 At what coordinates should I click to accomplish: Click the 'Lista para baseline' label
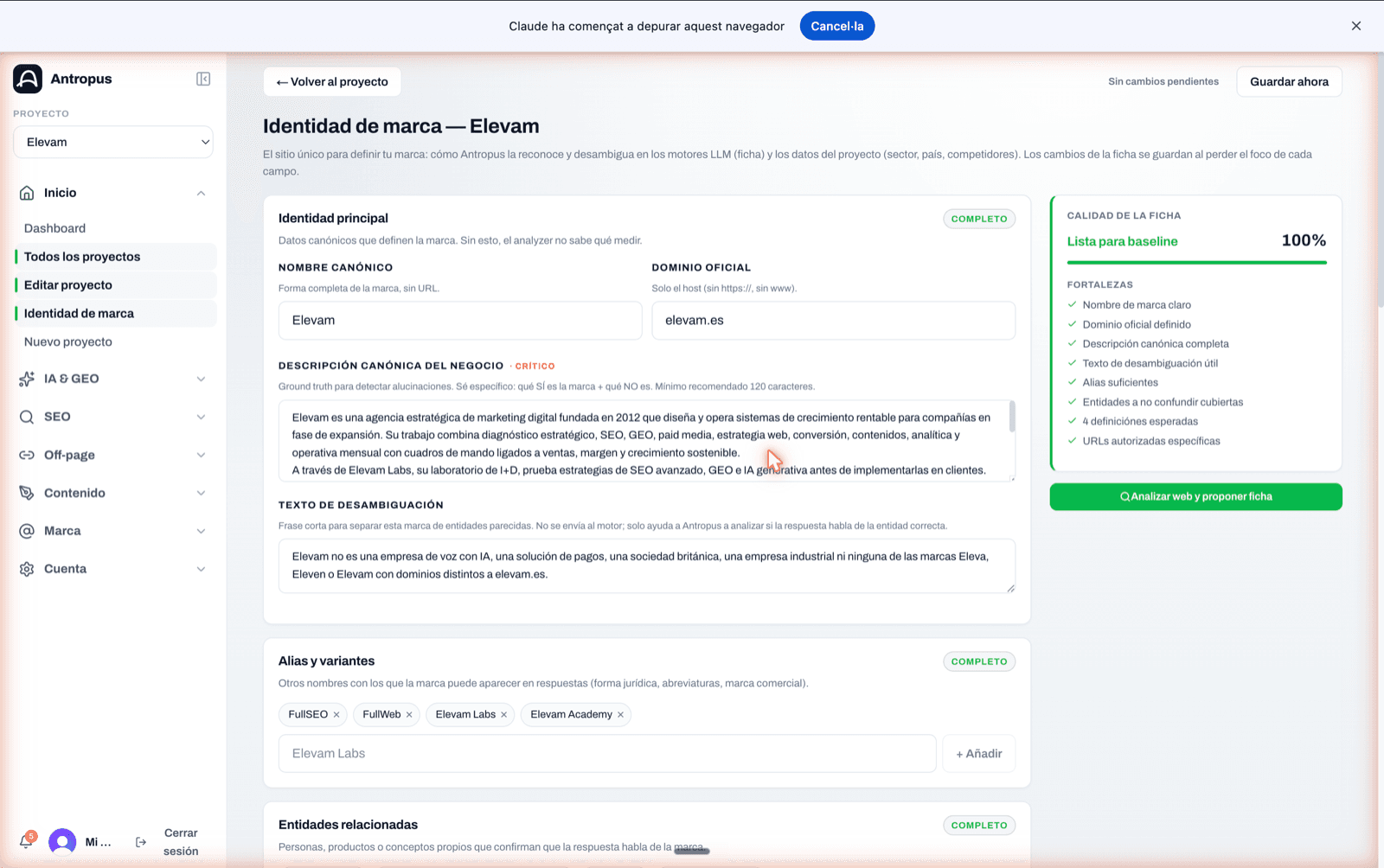1122,242
